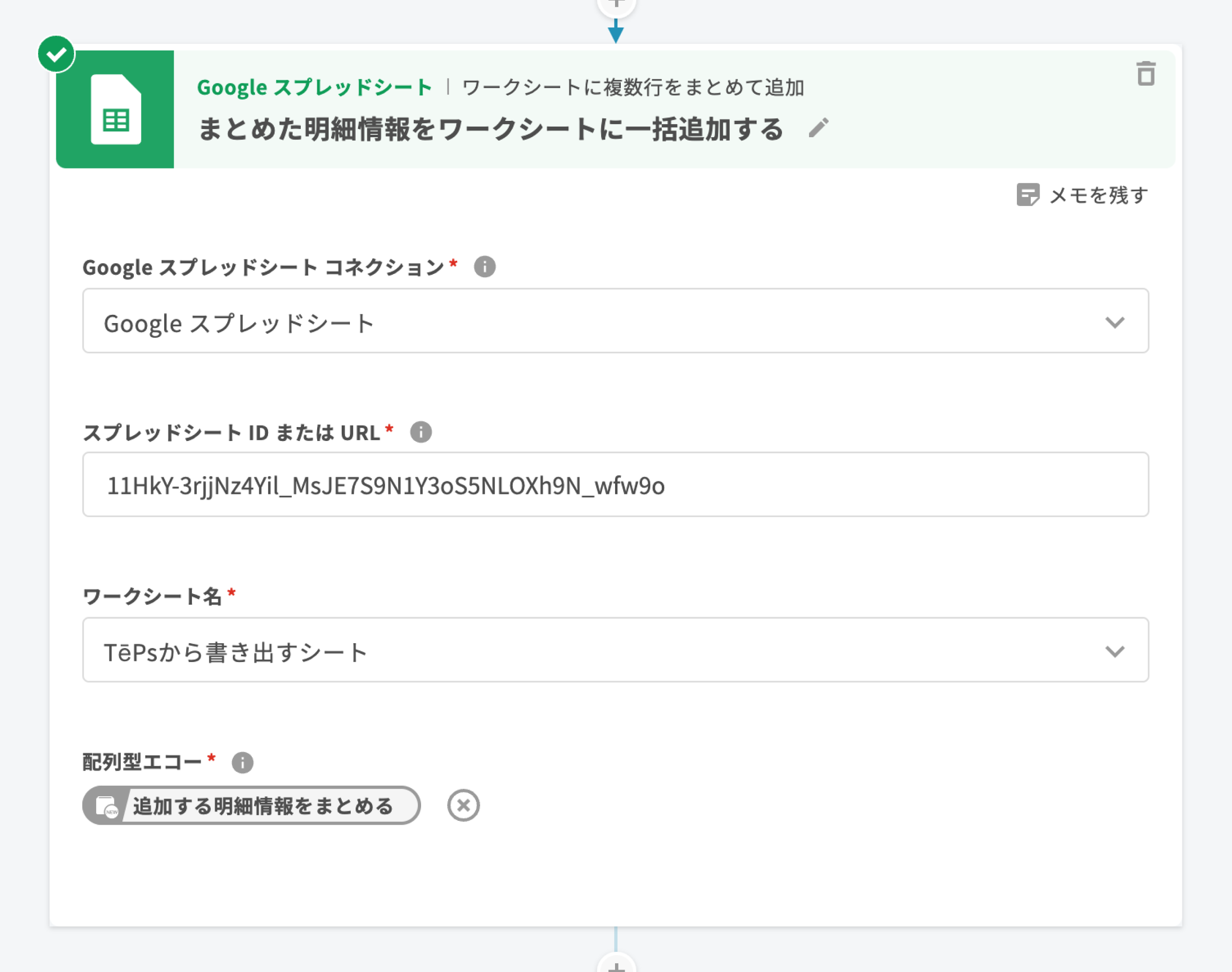Viewport: 1232px width, 972px height.
Task: Click the メモを残す note icon
Action: click(1027, 194)
